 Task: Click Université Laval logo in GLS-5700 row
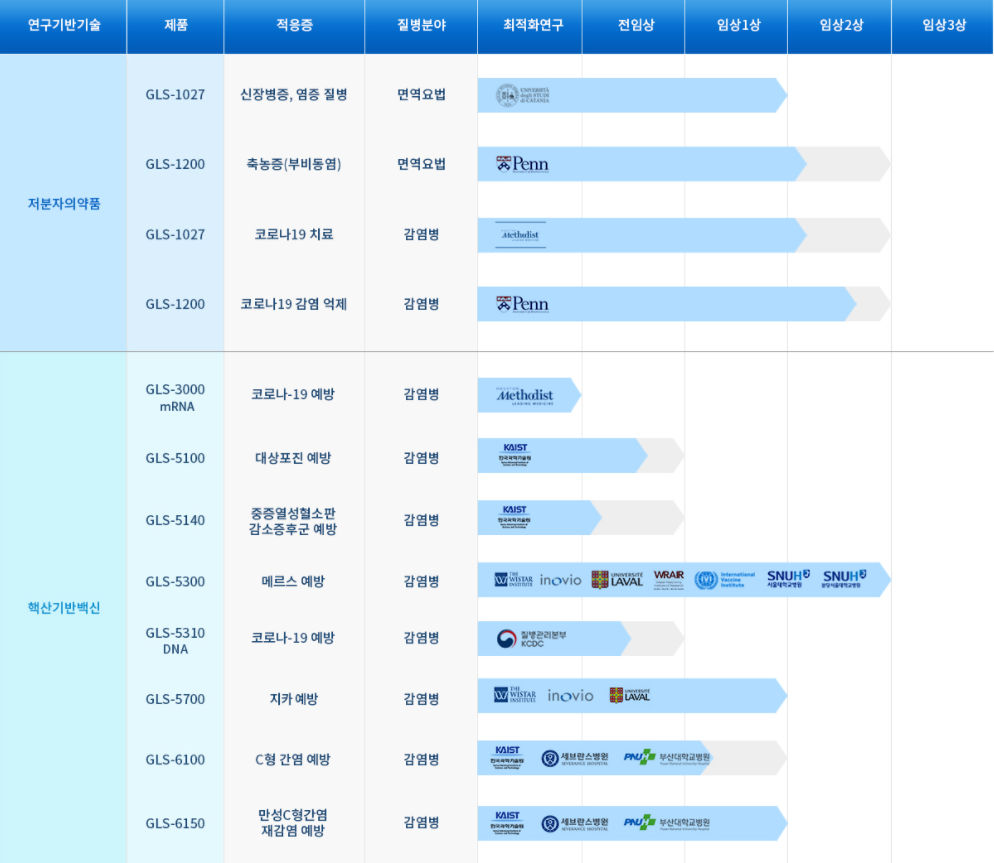(629, 695)
